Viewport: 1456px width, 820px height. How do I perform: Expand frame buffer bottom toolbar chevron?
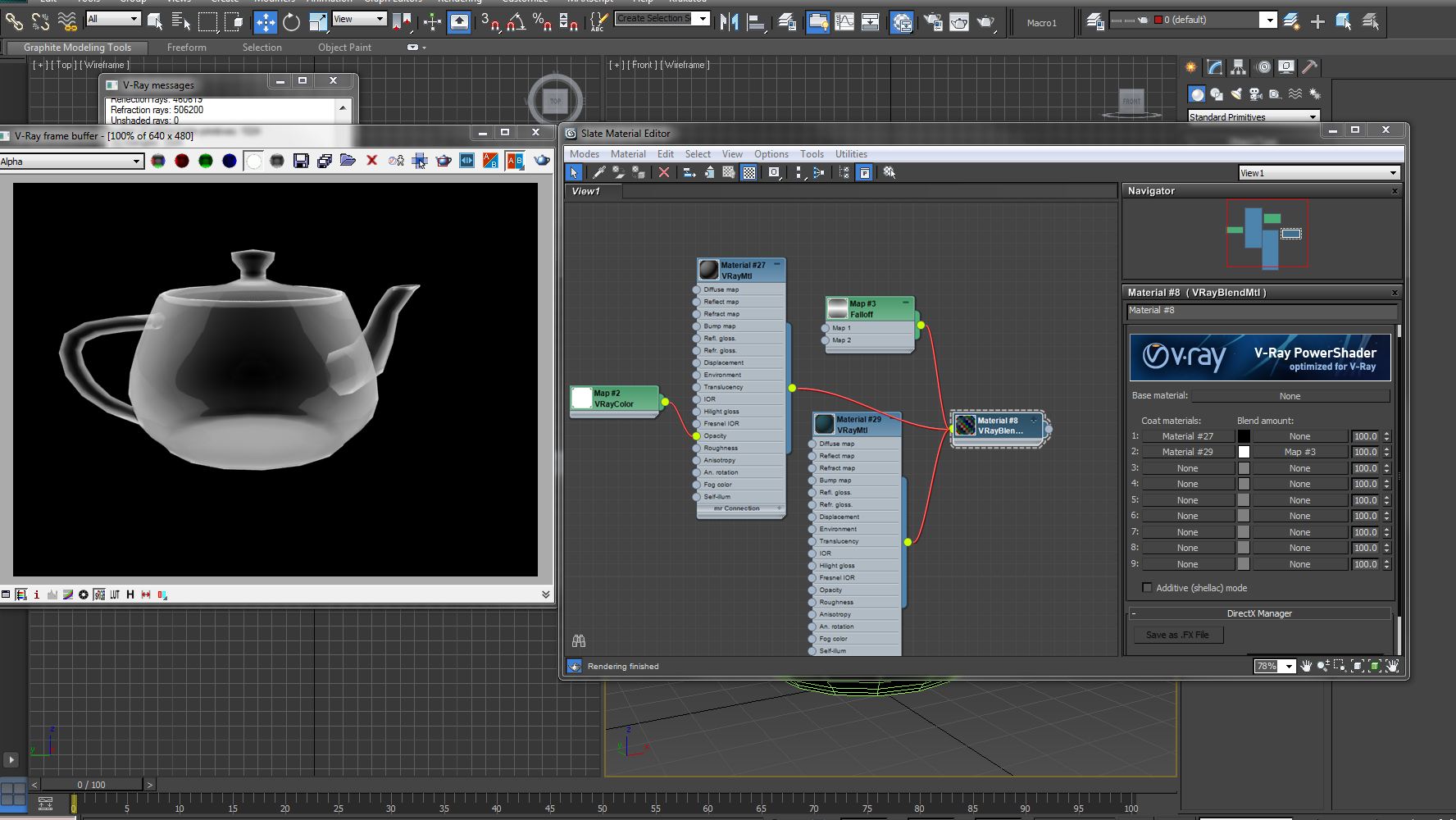pyautogui.click(x=546, y=594)
